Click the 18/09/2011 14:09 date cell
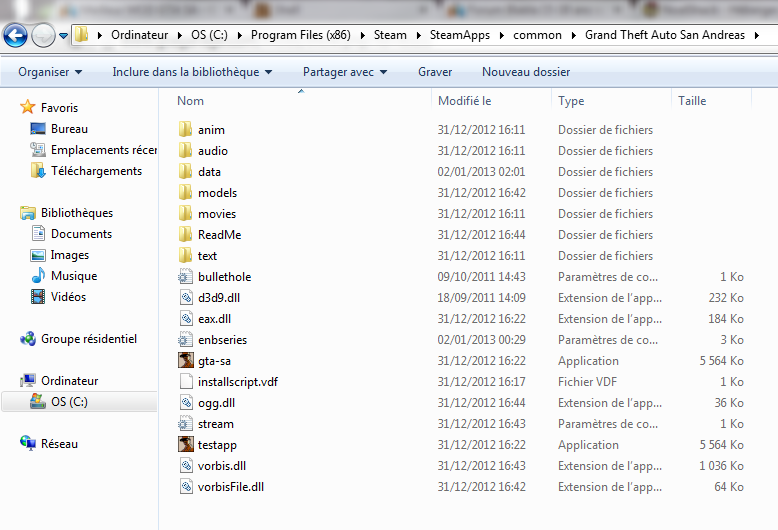This screenshot has height=530, width=778. 481,298
